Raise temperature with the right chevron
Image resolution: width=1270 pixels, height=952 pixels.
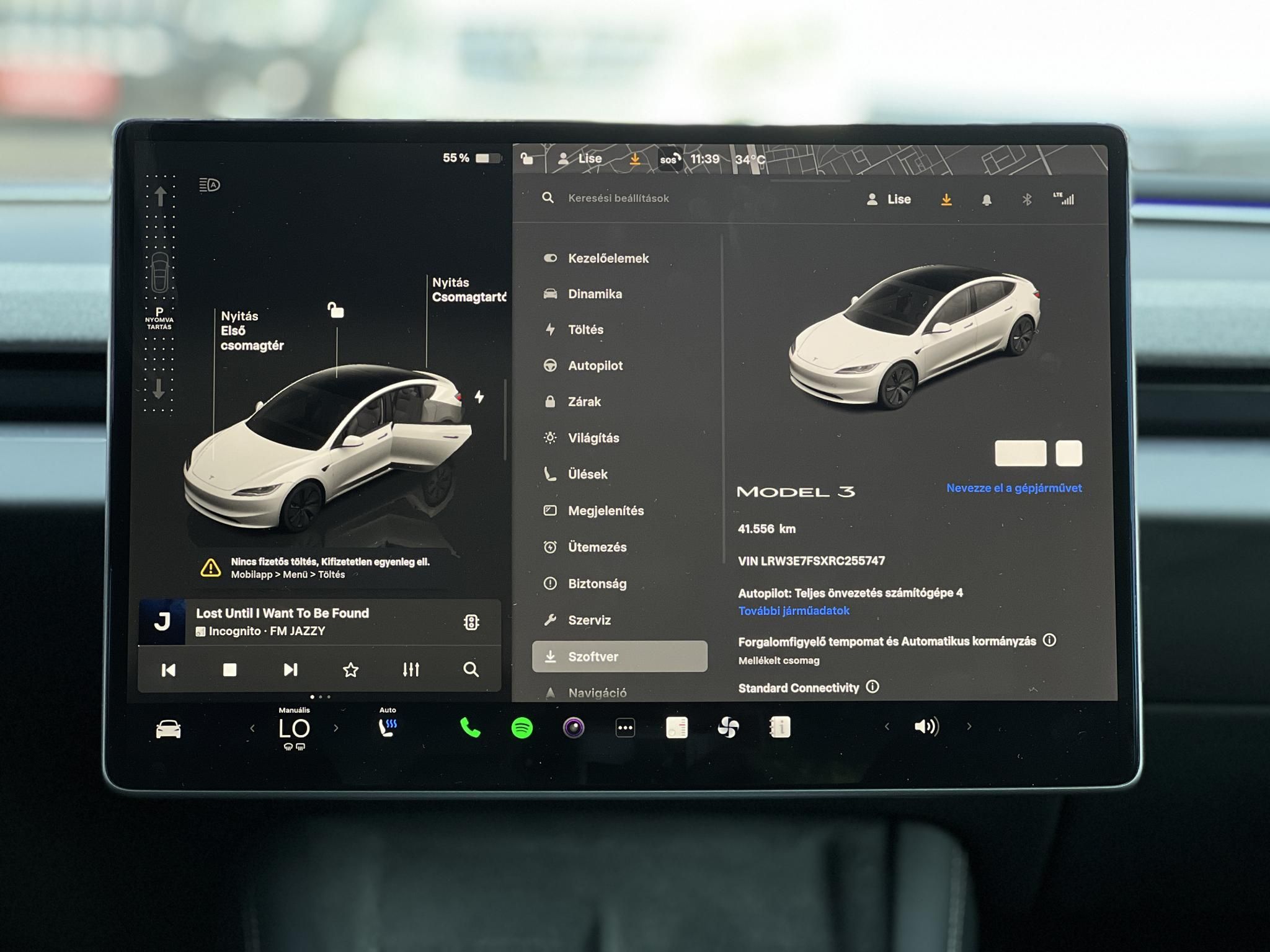(x=336, y=728)
